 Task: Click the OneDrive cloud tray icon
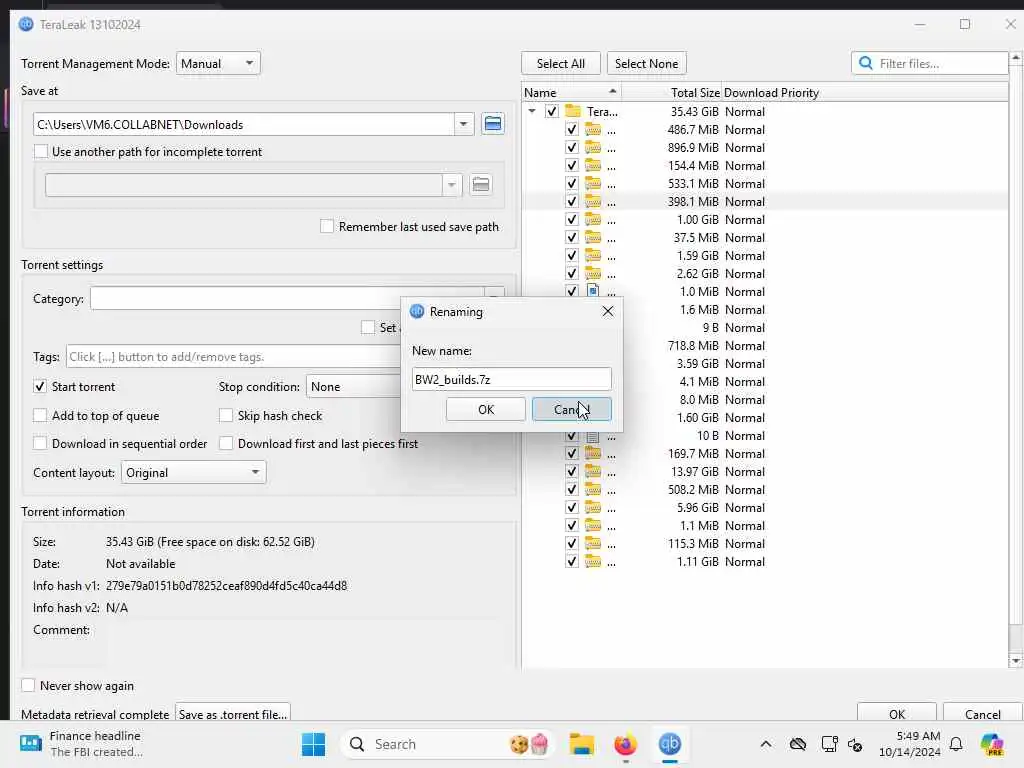(797, 744)
